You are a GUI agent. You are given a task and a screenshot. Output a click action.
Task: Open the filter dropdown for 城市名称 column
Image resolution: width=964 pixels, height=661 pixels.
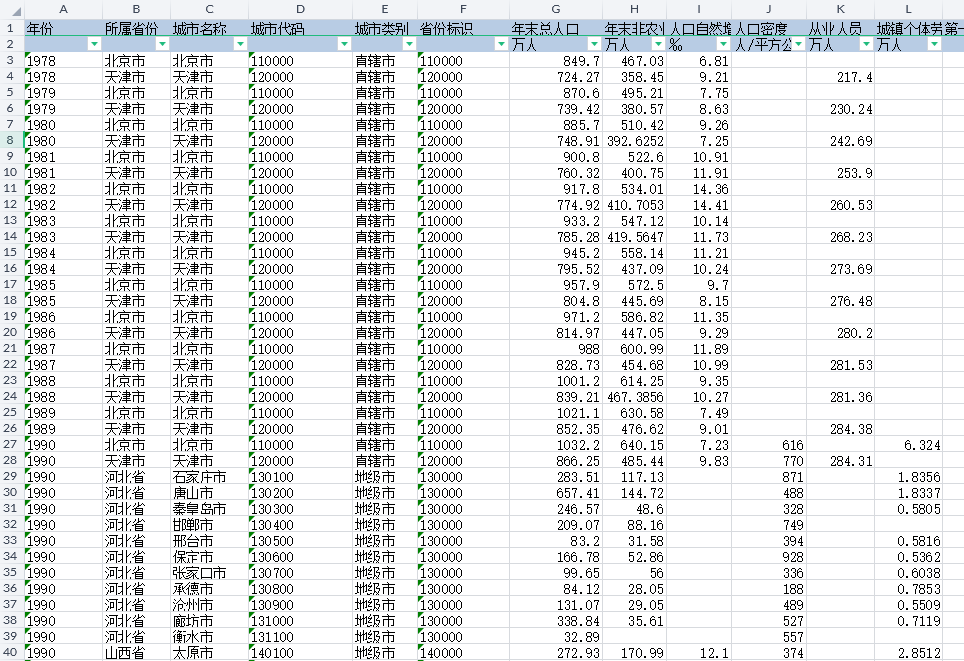[240, 44]
